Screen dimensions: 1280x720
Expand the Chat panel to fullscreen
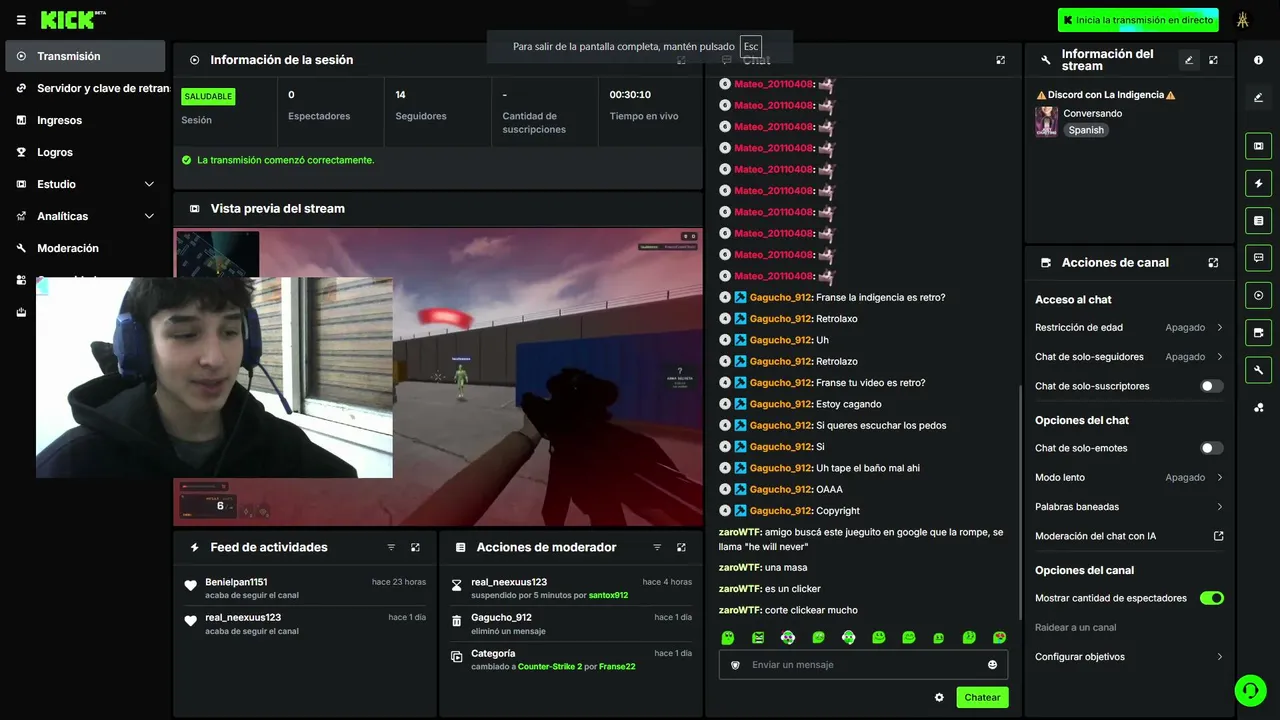point(1000,60)
